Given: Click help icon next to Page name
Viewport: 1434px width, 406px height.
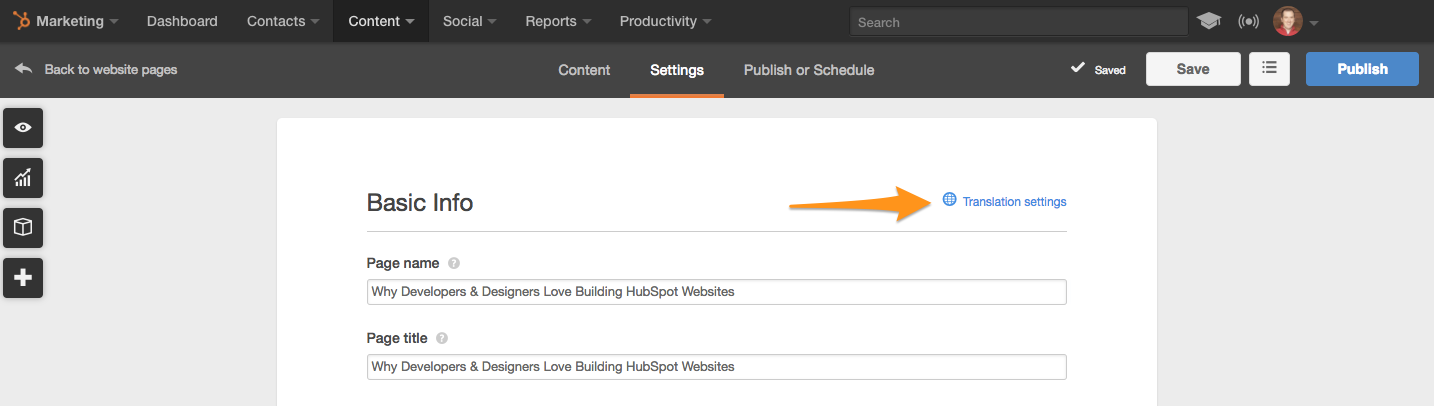Looking at the screenshot, I should [454, 263].
